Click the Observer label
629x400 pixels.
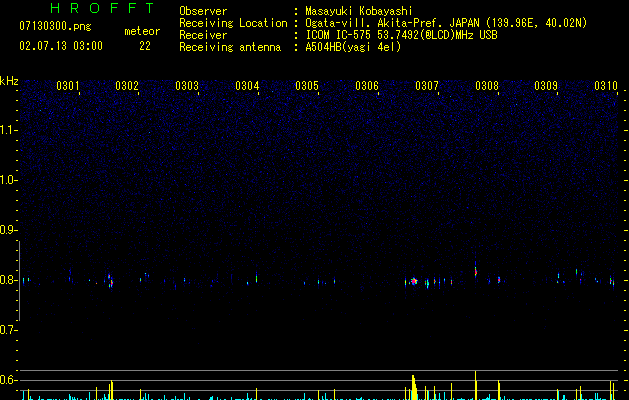click(x=203, y=11)
